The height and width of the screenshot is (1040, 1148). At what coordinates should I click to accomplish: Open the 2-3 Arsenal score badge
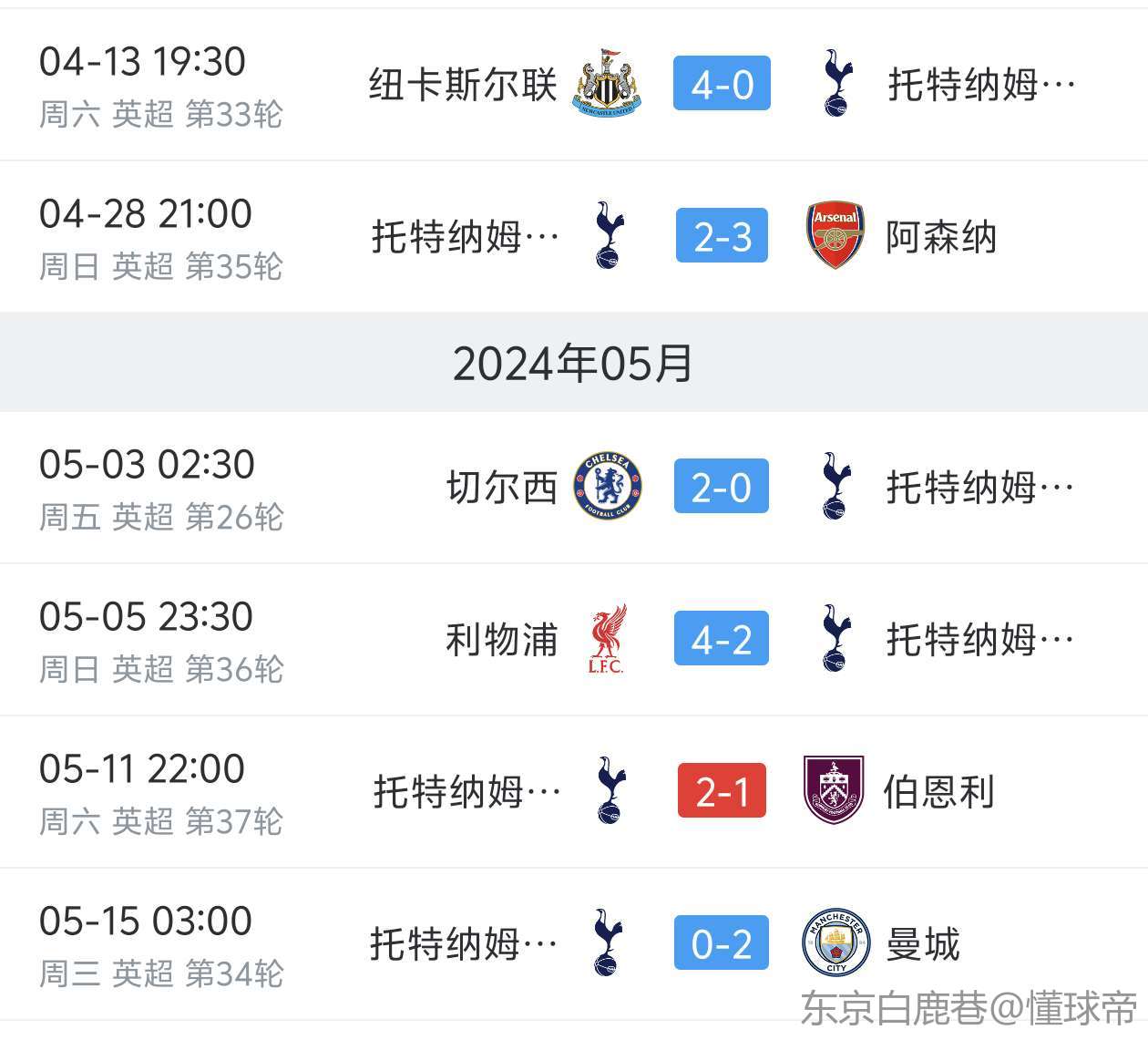pos(722,236)
